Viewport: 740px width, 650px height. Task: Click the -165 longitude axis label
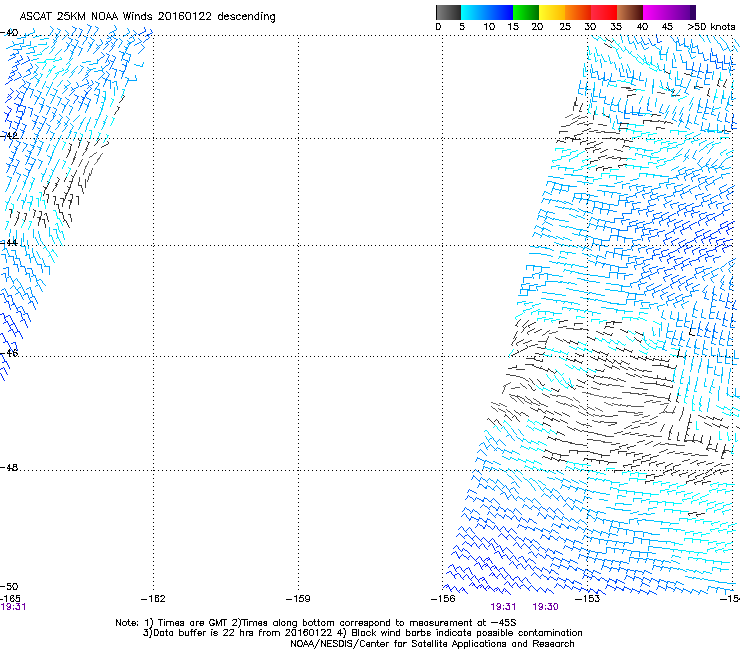pyautogui.click(x=10, y=599)
